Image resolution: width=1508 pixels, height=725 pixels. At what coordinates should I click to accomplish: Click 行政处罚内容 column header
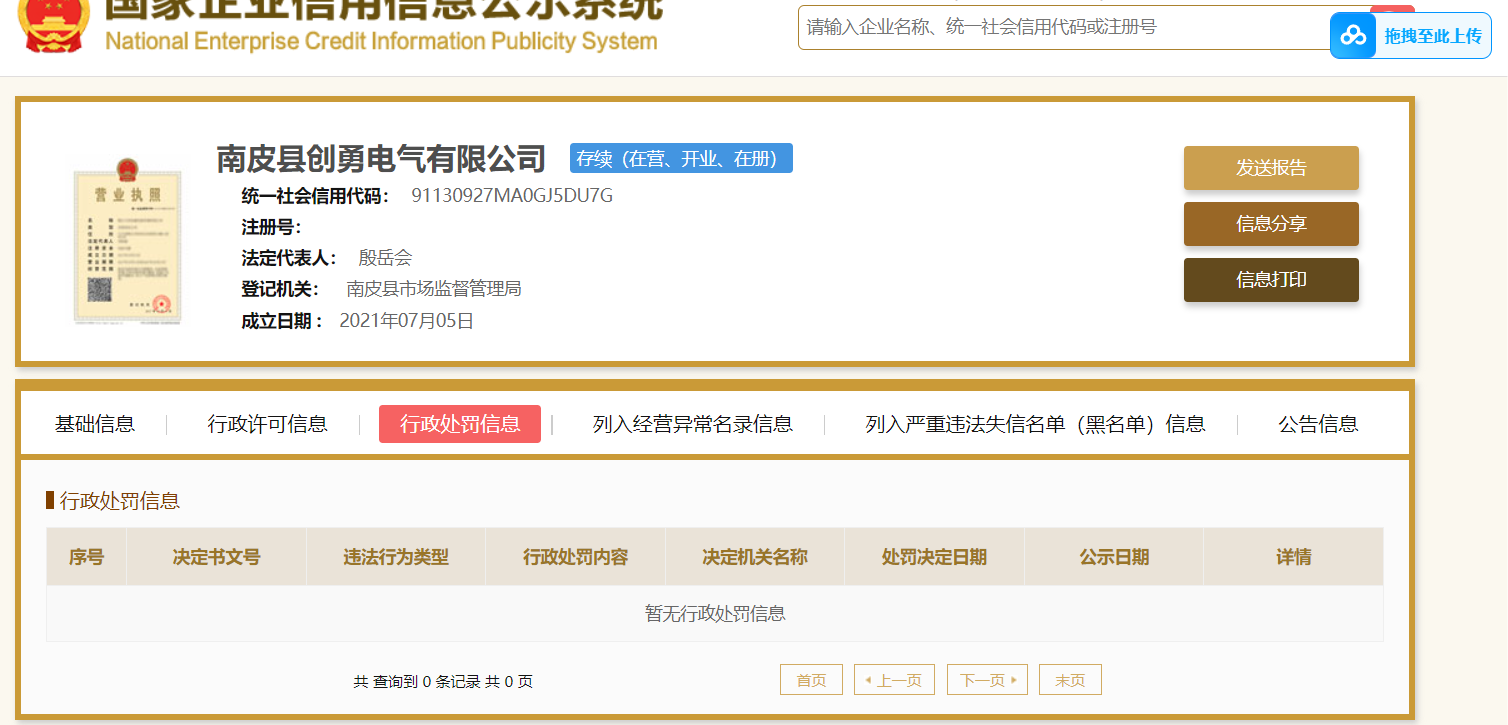coord(575,557)
